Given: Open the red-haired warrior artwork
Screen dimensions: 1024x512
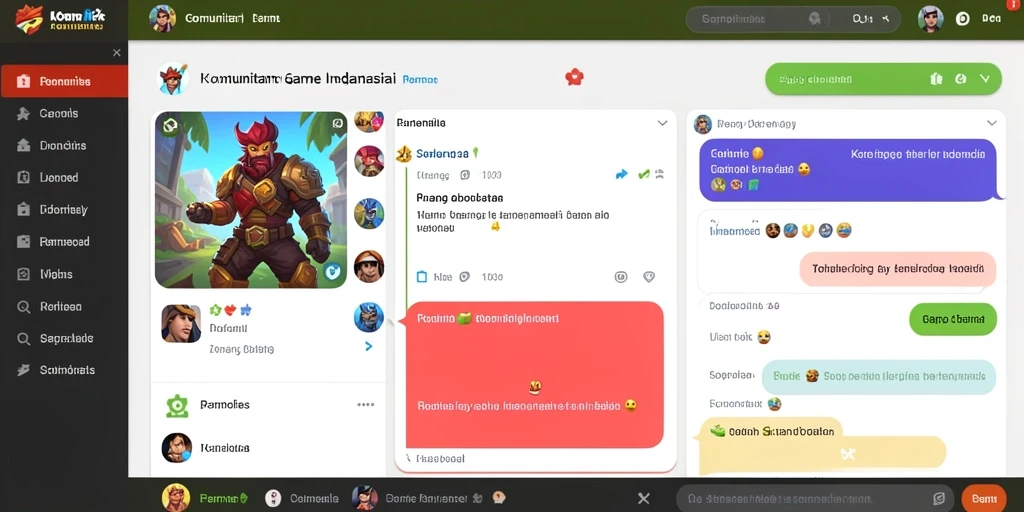Looking at the screenshot, I should click(x=251, y=200).
